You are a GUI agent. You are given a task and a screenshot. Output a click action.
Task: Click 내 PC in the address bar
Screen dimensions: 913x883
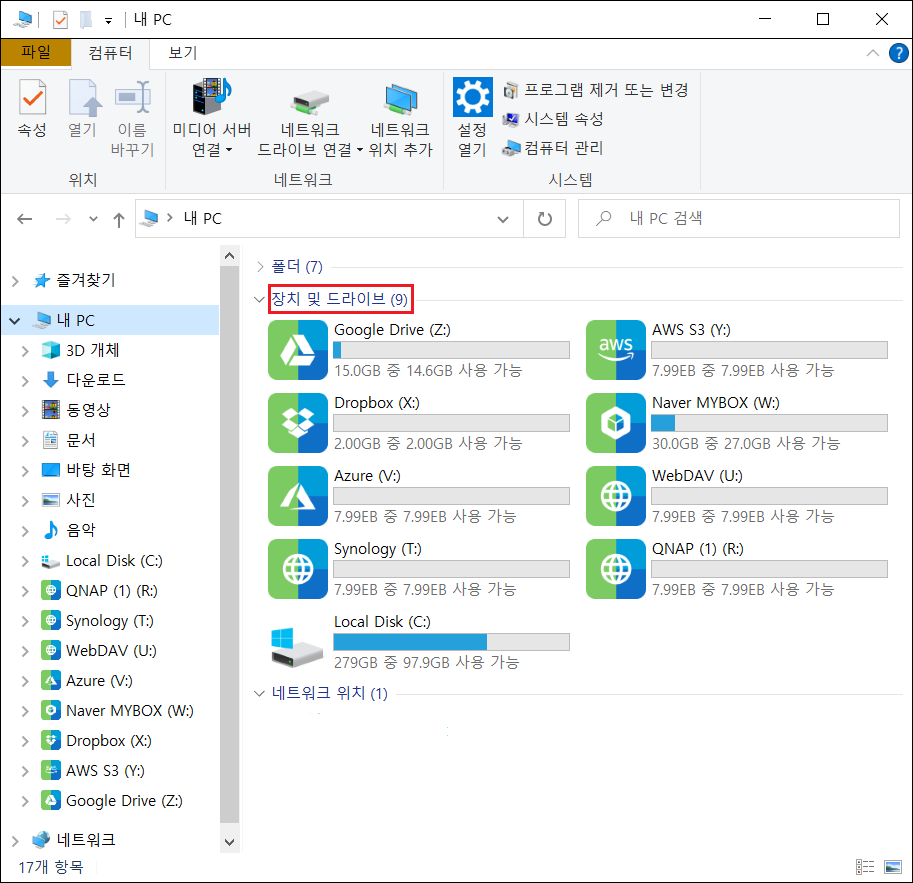(202, 218)
